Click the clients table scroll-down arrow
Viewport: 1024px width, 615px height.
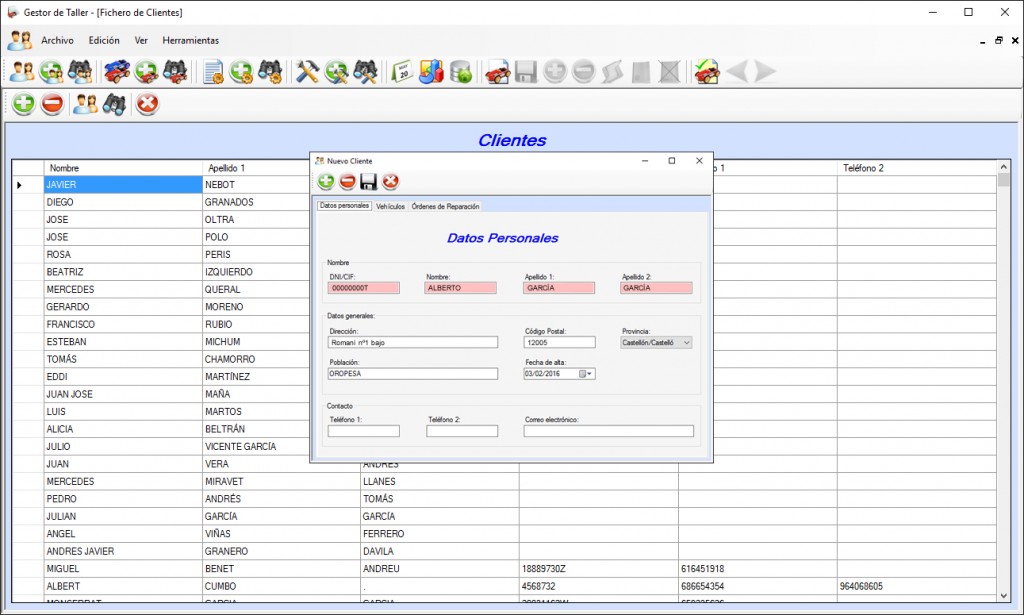(x=1004, y=595)
